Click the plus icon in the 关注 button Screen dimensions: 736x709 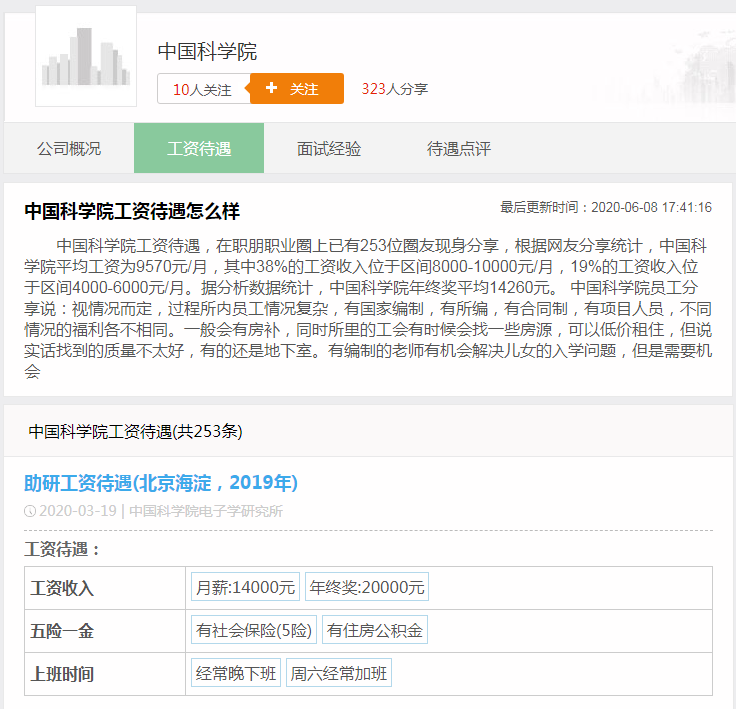tap(271, 87)
